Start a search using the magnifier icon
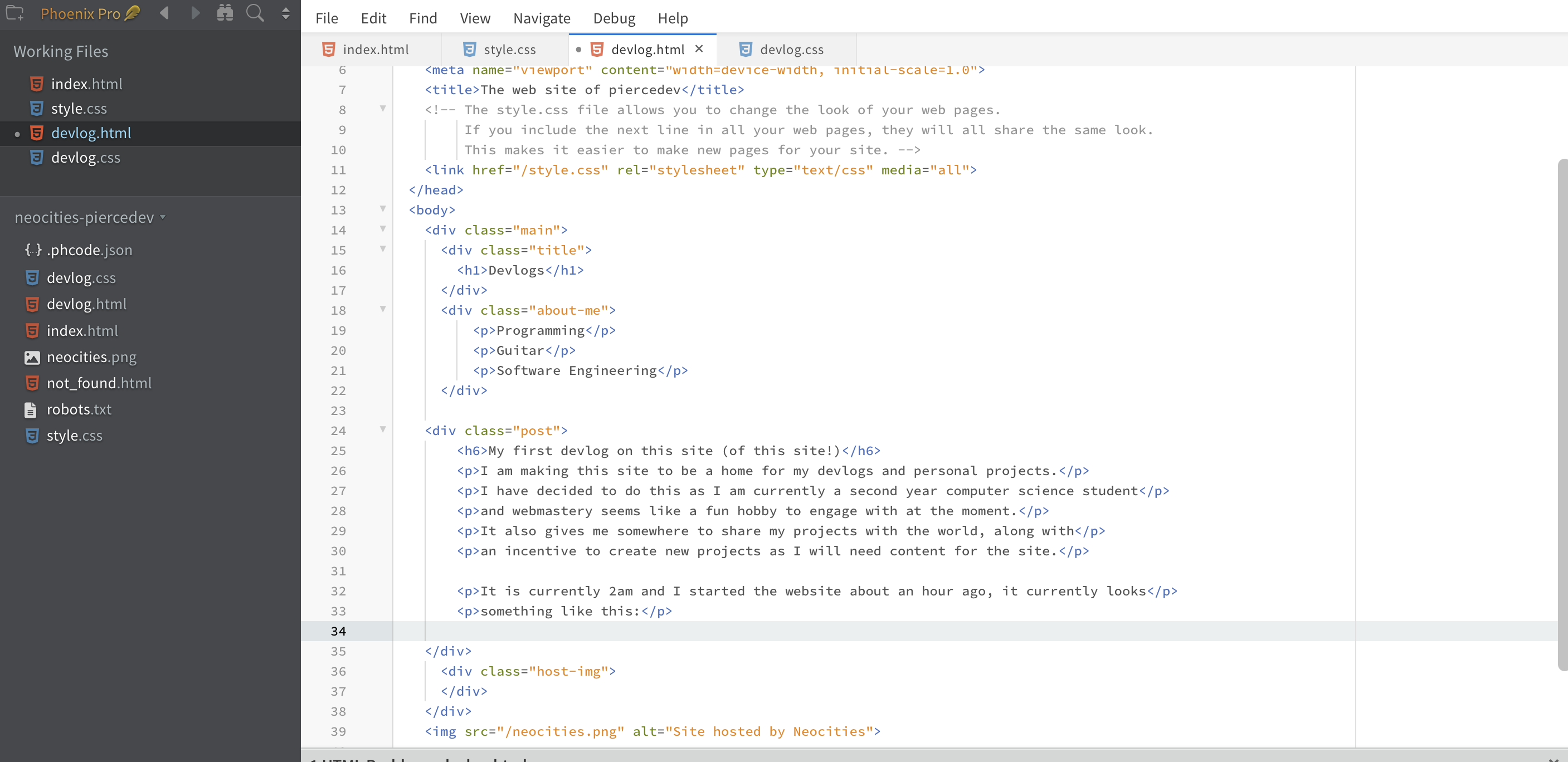Screen dimensions: 1568x762 click(x=255, y=13)
